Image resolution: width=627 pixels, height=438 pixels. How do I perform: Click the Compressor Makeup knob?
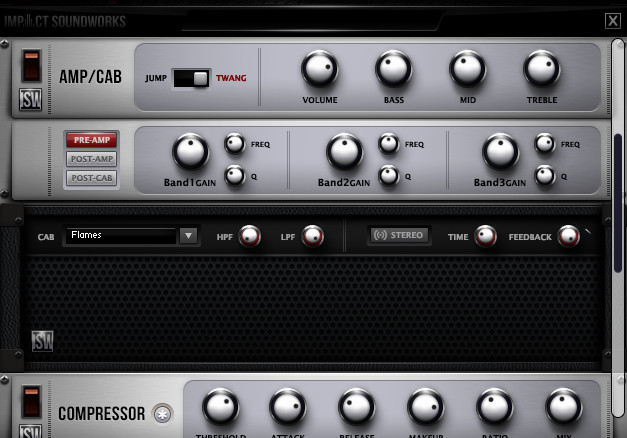point(425,406)
